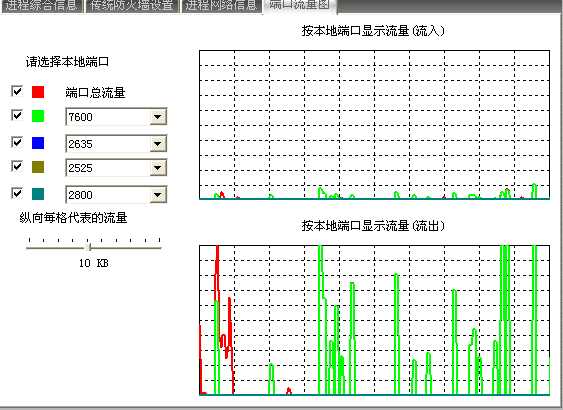Open the port 2525 dropdown arrow
563x410 pixels.
158,168
